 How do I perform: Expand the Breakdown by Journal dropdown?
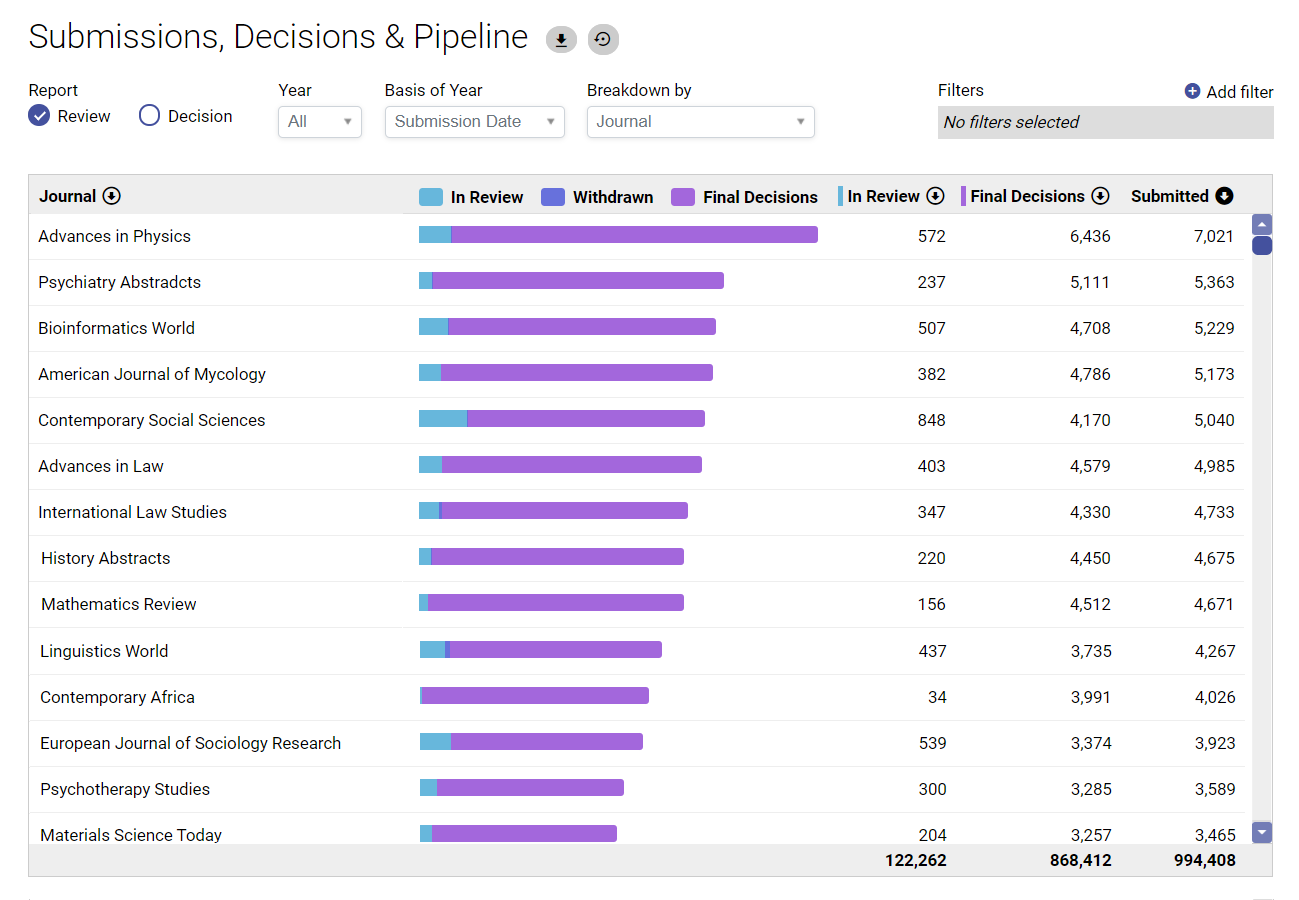click(700, 122)
